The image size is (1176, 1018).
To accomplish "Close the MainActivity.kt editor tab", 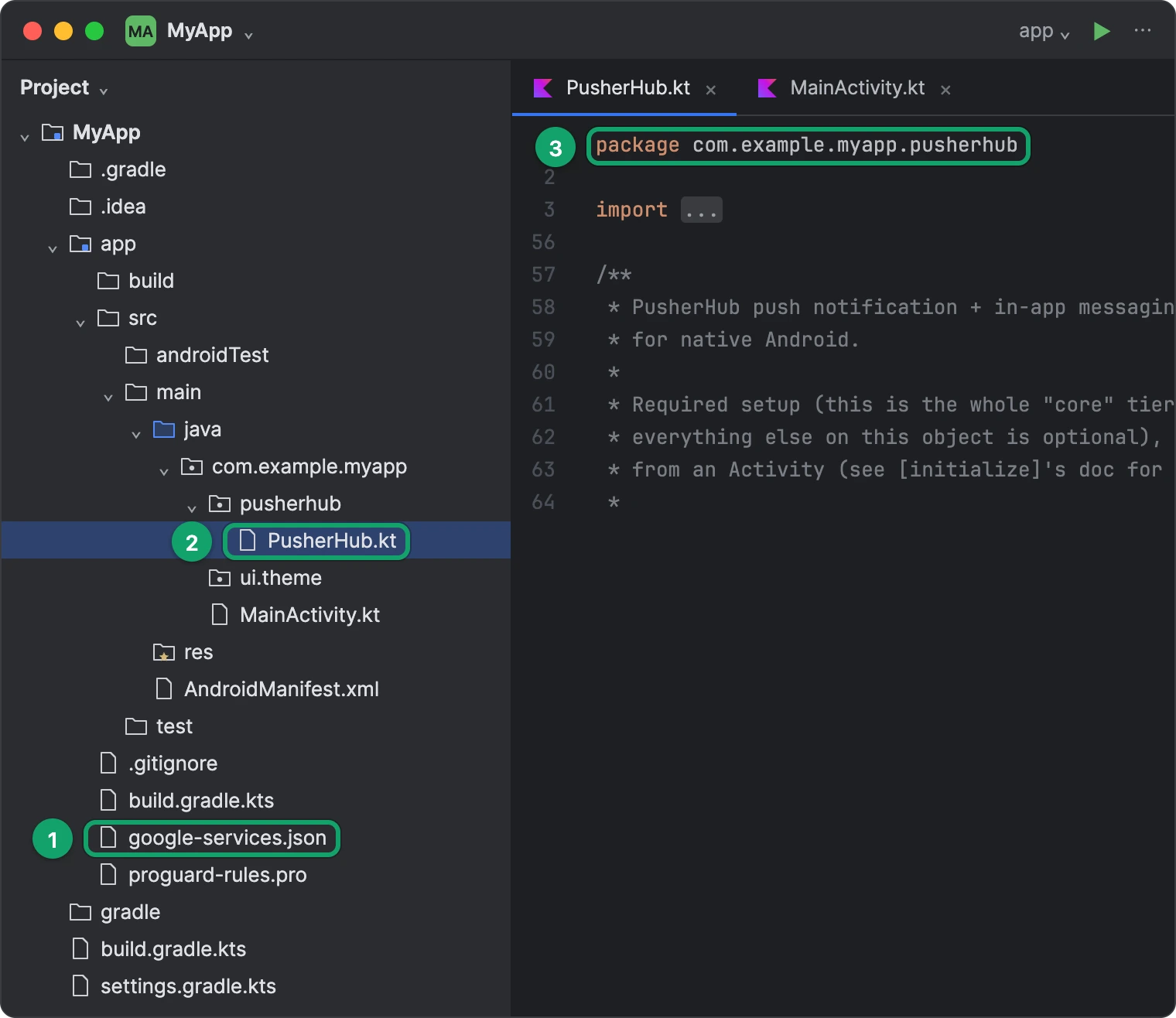I will click(x=945, y=91).
